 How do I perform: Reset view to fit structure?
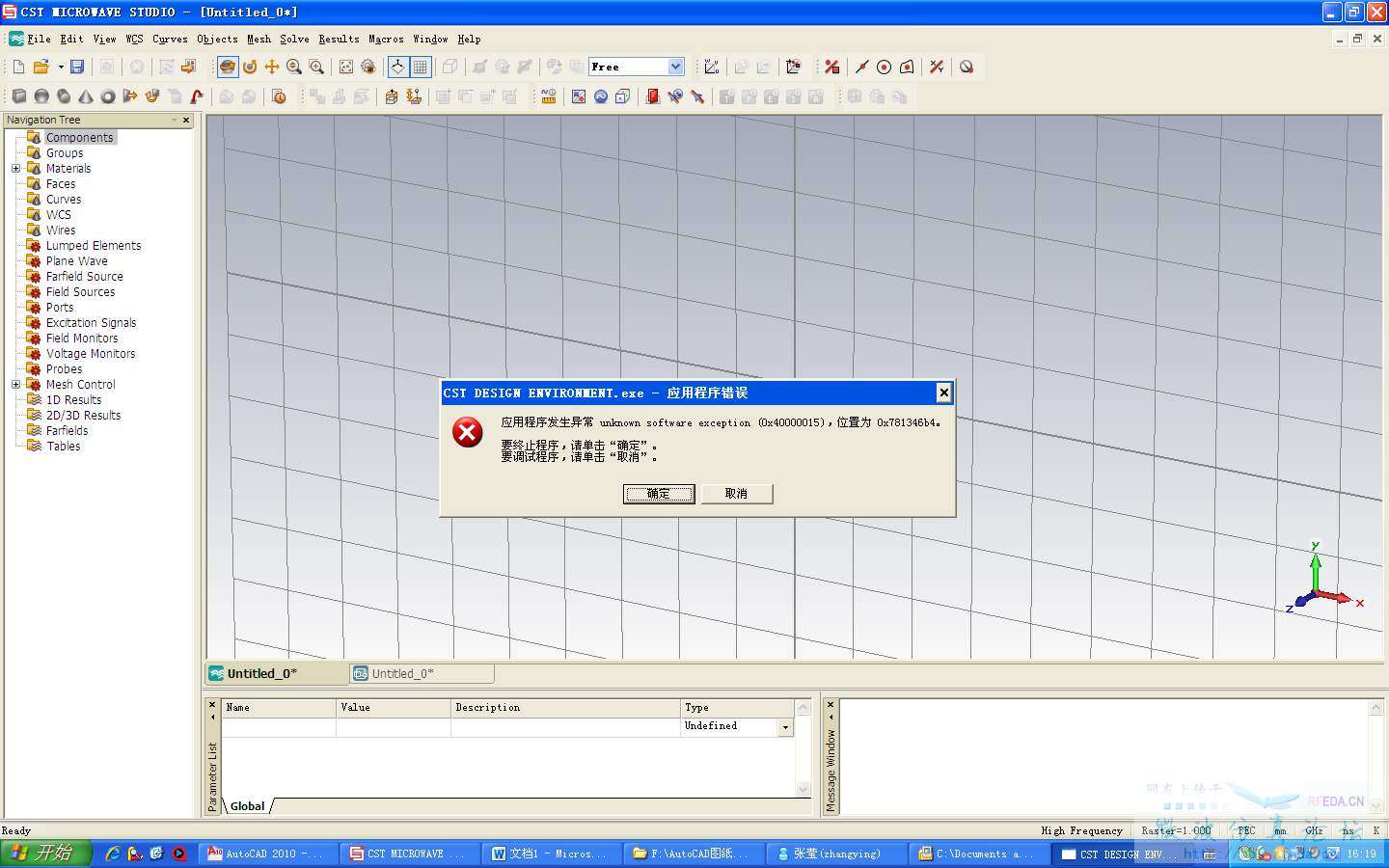pyautogui.click(x=346, y=67)
